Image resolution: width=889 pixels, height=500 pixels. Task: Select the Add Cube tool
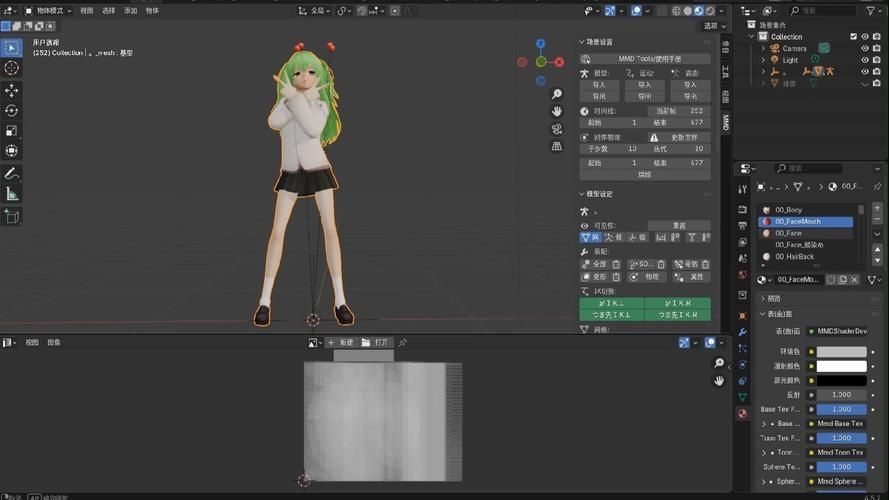(x=11, y=217)
